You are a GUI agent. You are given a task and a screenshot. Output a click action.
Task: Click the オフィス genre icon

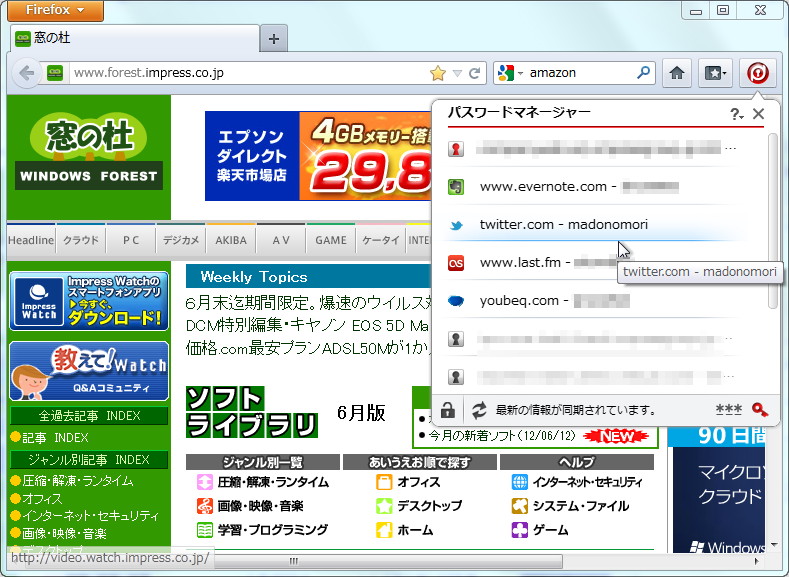click(x=384, y=482)
